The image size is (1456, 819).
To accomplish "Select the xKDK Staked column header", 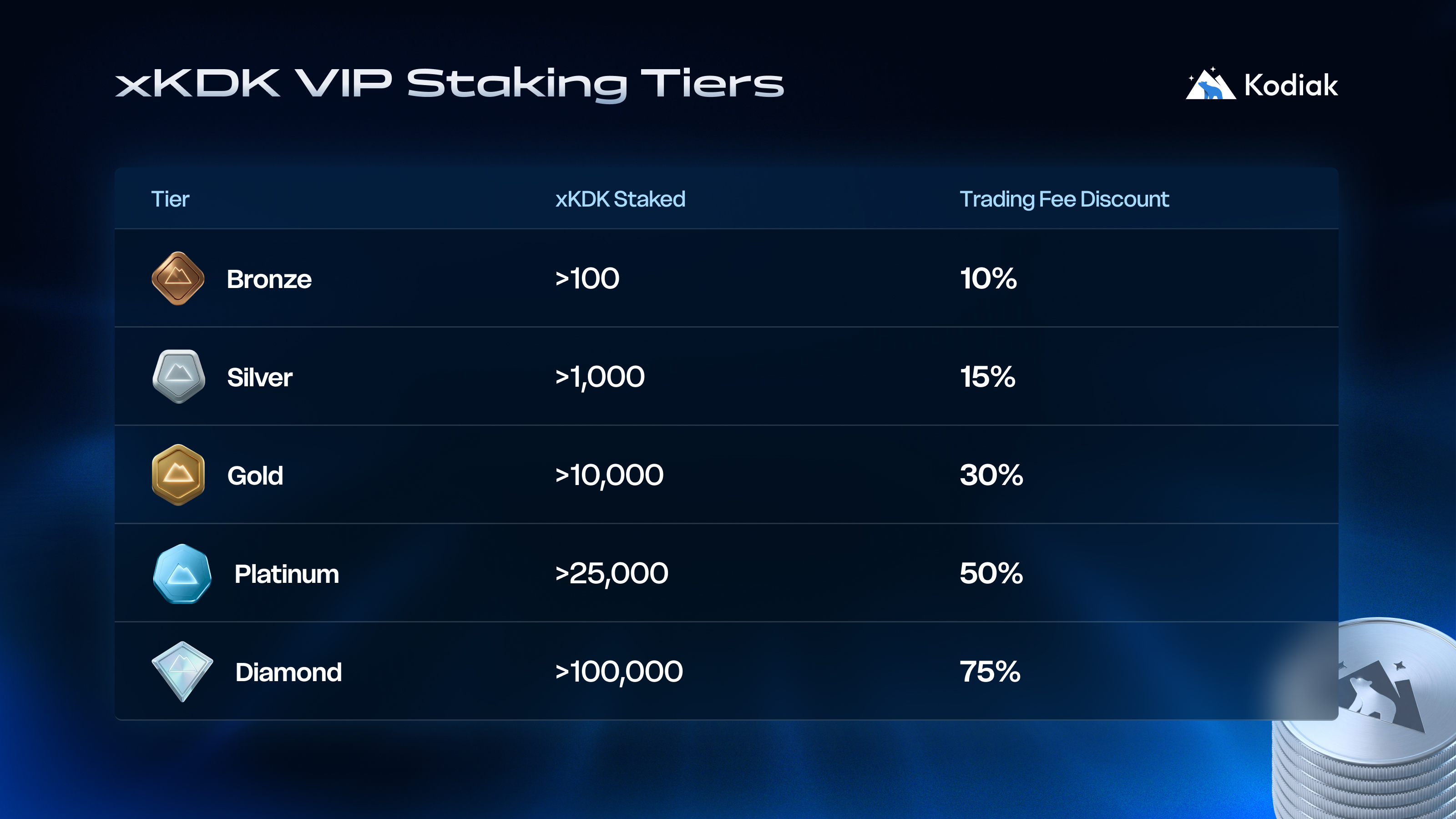I will click(620, 200).
